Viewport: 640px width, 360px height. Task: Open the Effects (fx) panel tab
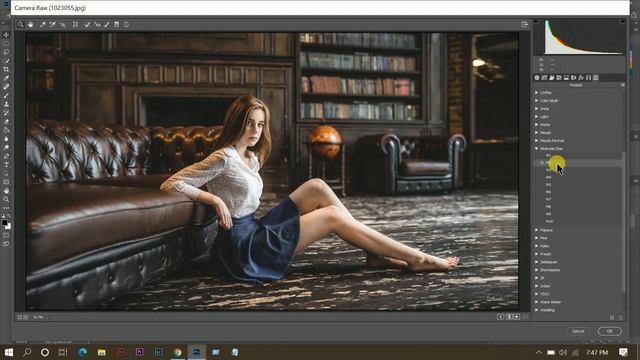pos(581,78)
